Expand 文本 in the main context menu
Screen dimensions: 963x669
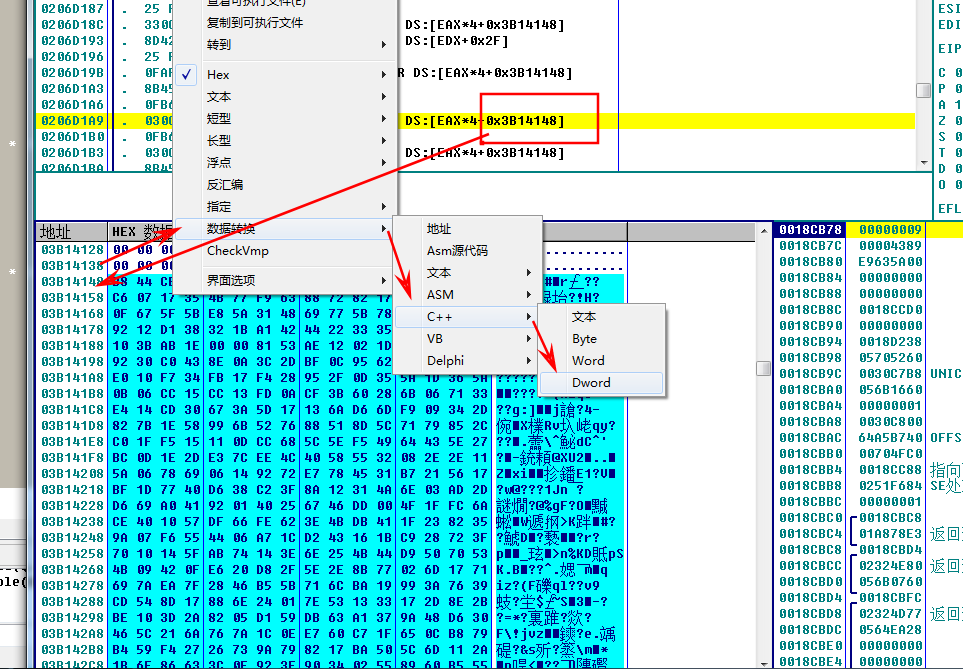[x=284, y=96]
